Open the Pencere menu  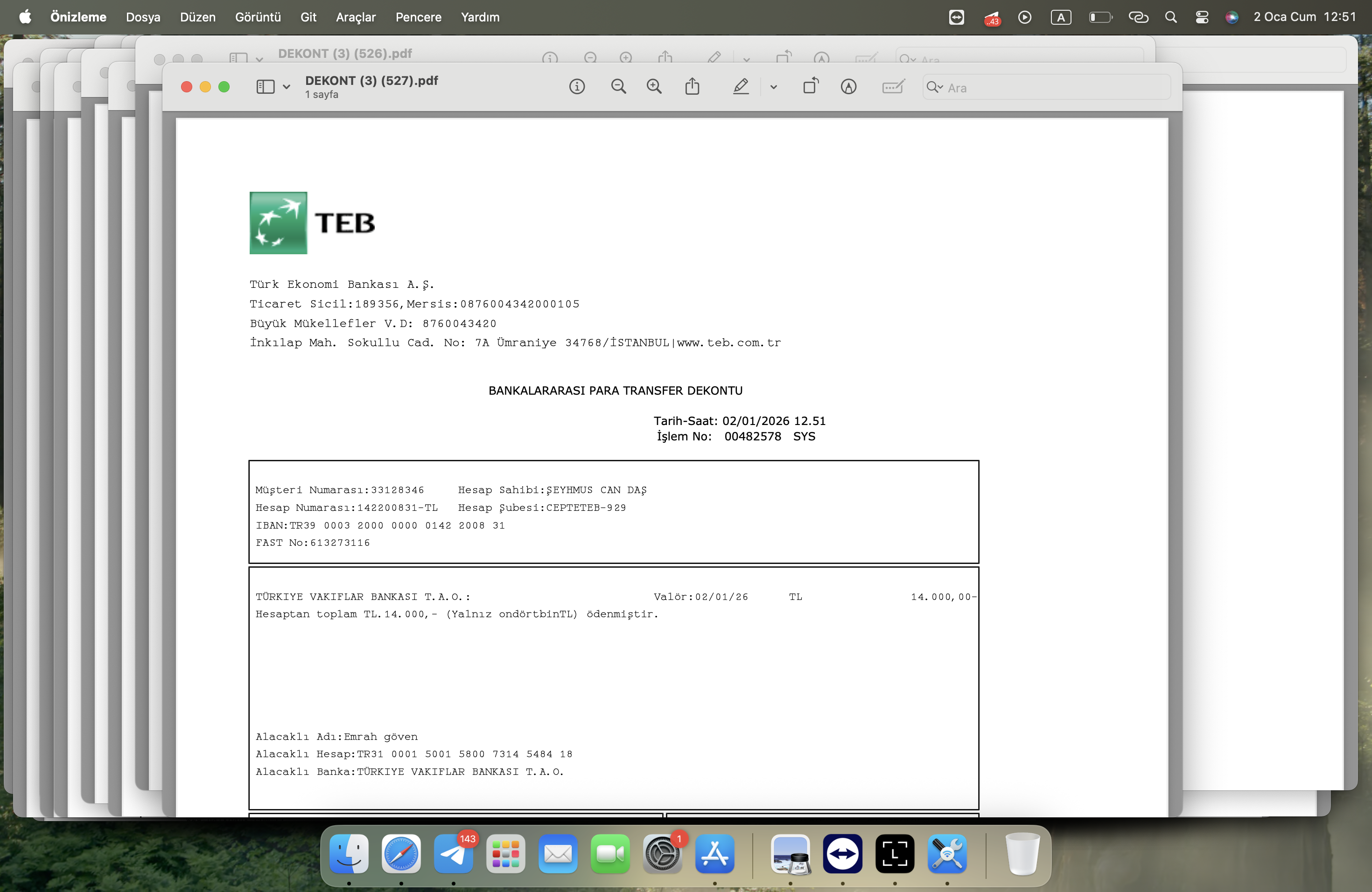[419, 17]
